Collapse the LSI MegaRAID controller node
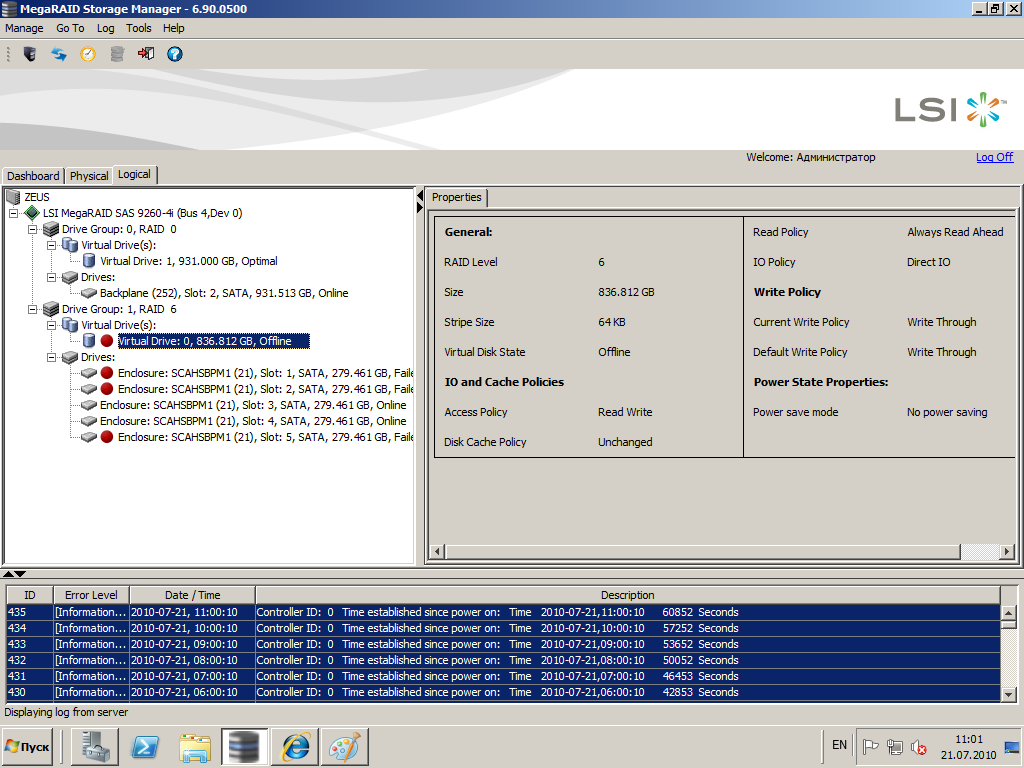 [14, 213]
